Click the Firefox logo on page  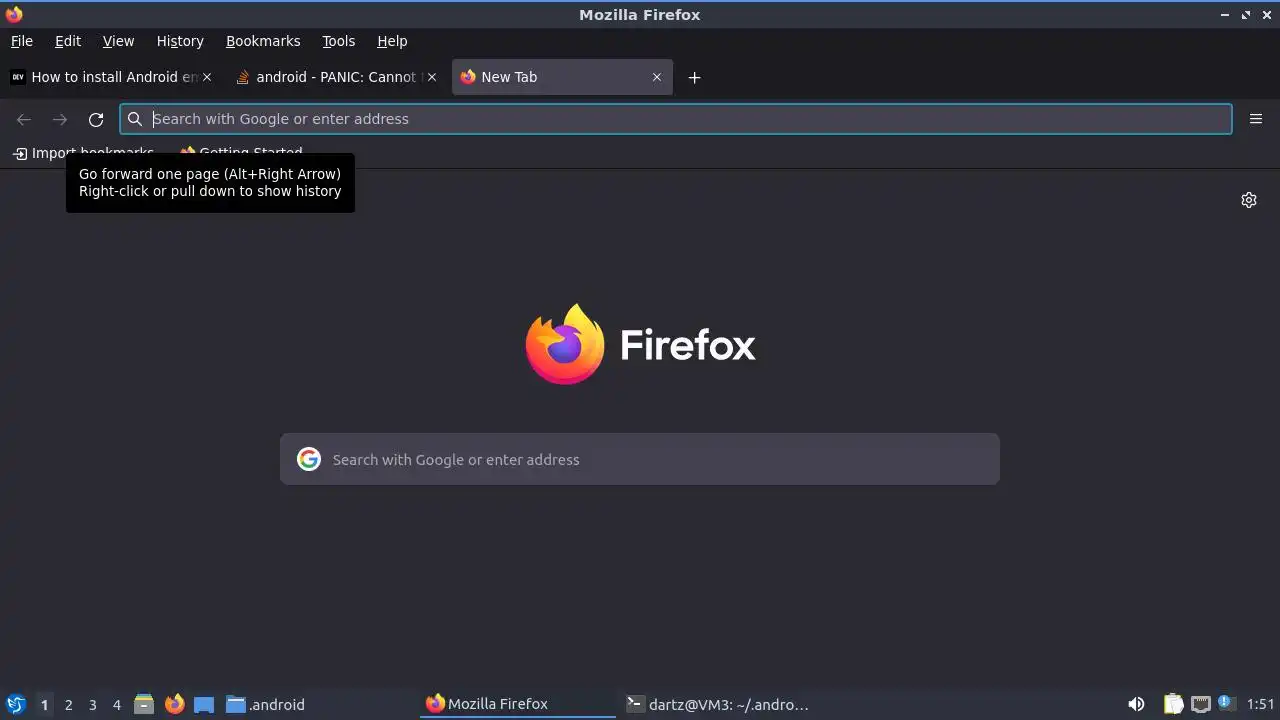coord(565,344)
